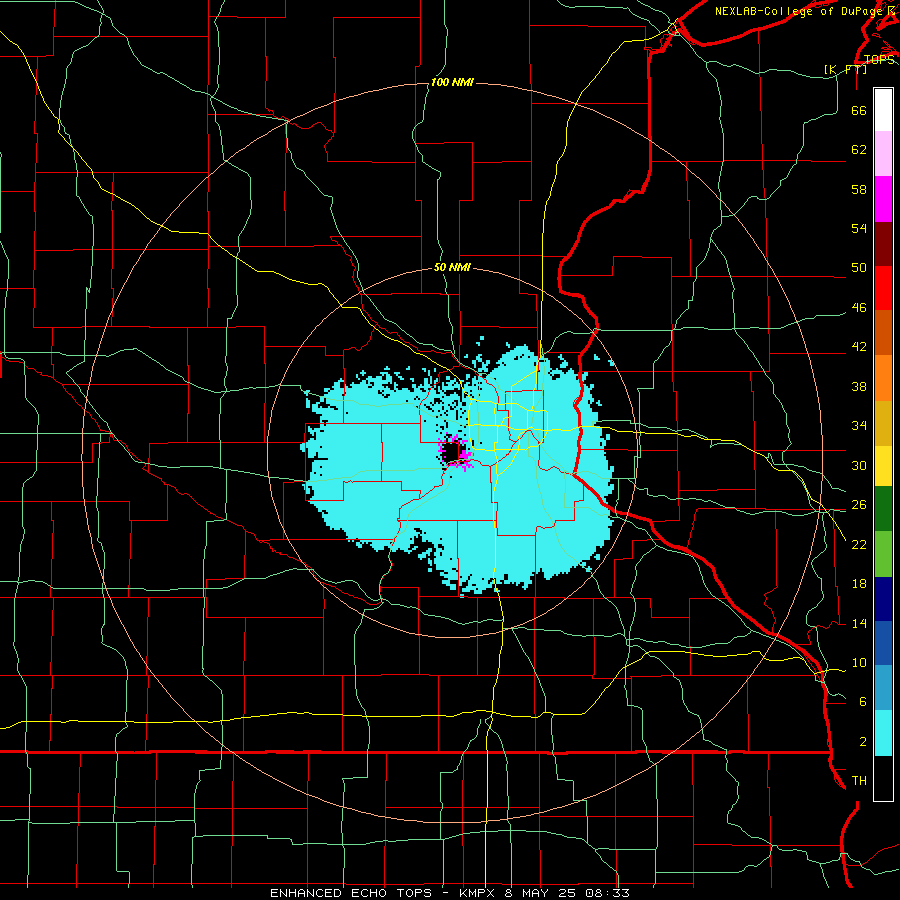This screenshot has height=900, width=900.
Task: Click the 22 legend value
Action: tap(859, 544)
